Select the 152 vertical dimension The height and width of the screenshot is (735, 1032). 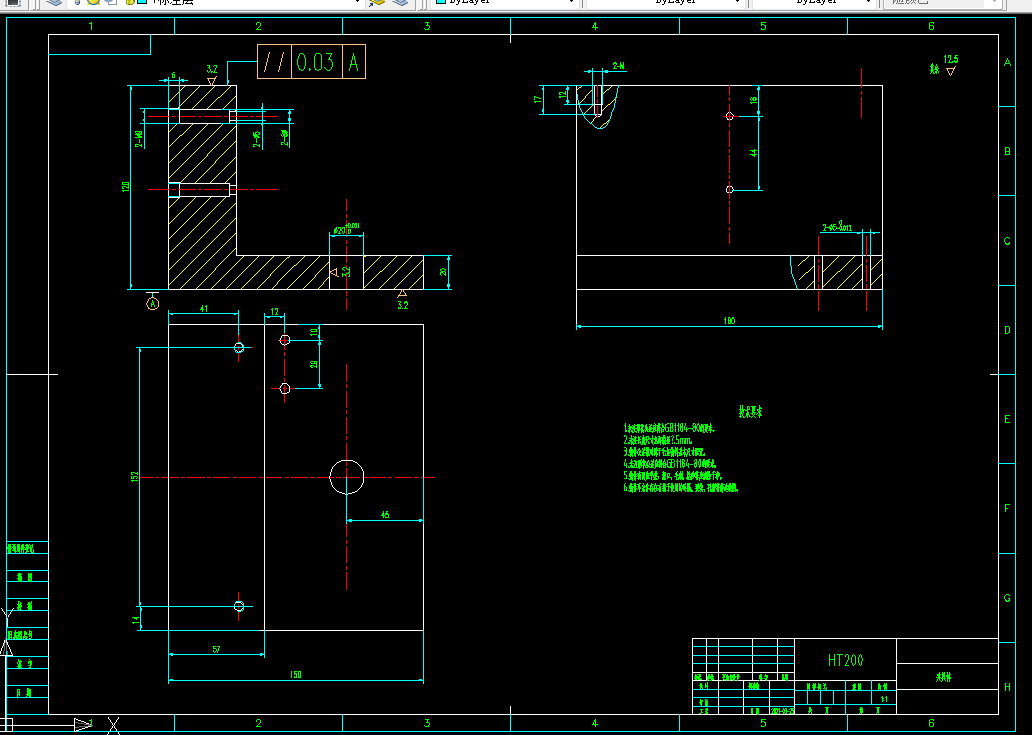pyautogui.click(x=134, y=476)
